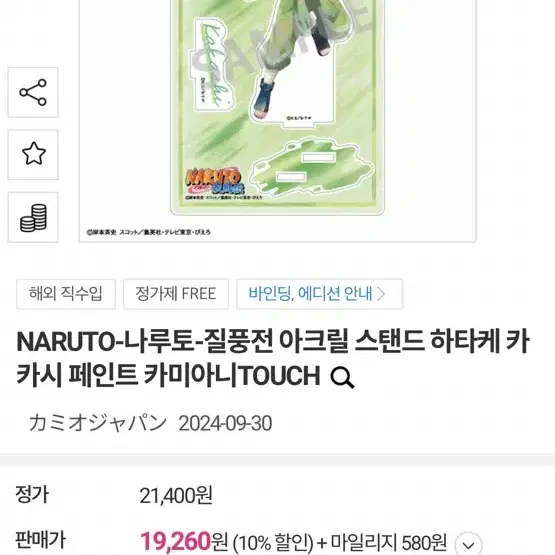Image resolution: width=555 pixels, height=555 pixels.
Task: Click the 정가 21,400원 price
Action: pos(176,496)
